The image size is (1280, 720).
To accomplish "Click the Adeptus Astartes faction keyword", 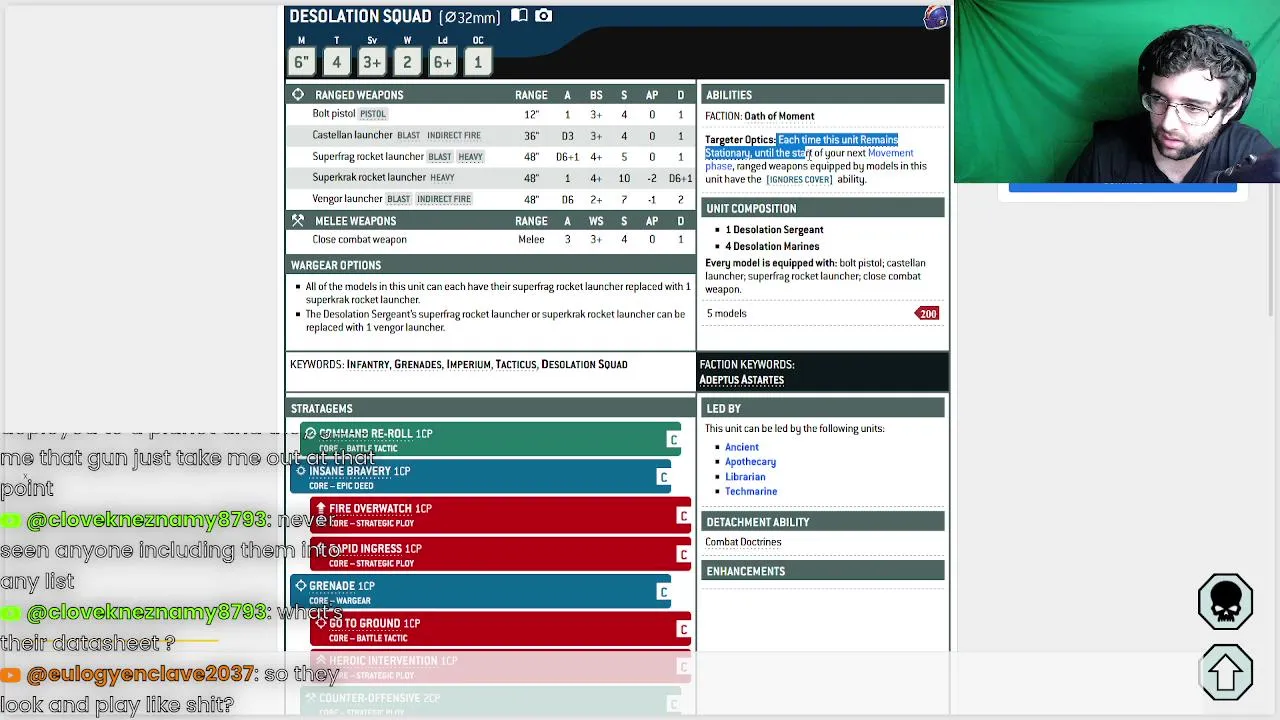I will (741, 380).
